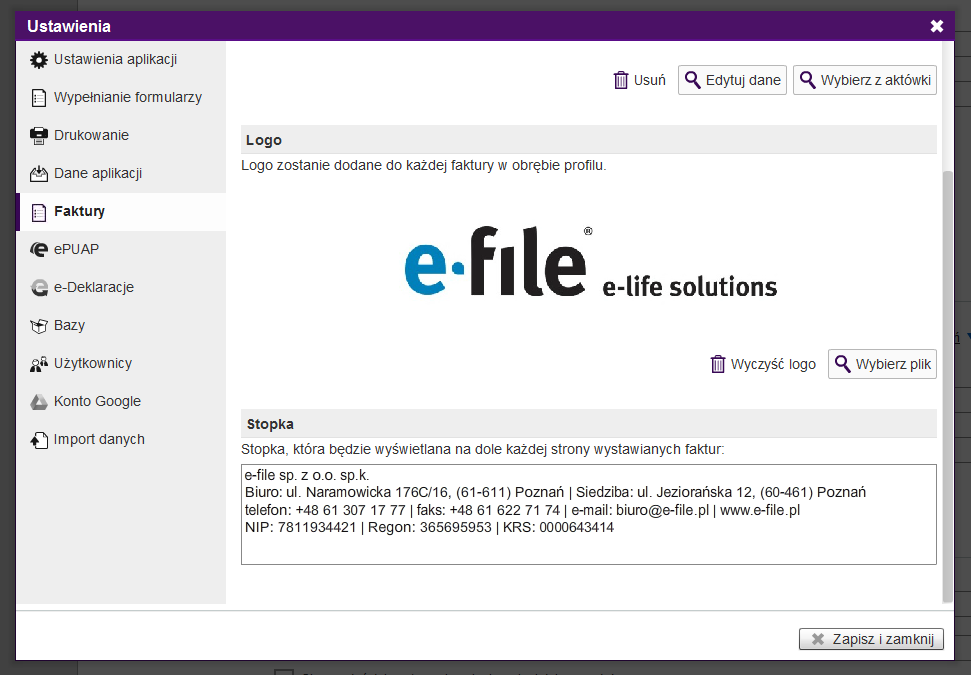Viewport: 971px width, 675px height.
Task: Click the users icon beside Użytkownicy
Action: [x=38, y=364]
